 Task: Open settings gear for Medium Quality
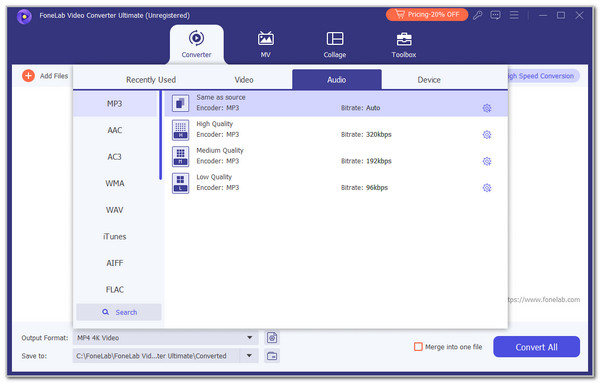point(487,161)
